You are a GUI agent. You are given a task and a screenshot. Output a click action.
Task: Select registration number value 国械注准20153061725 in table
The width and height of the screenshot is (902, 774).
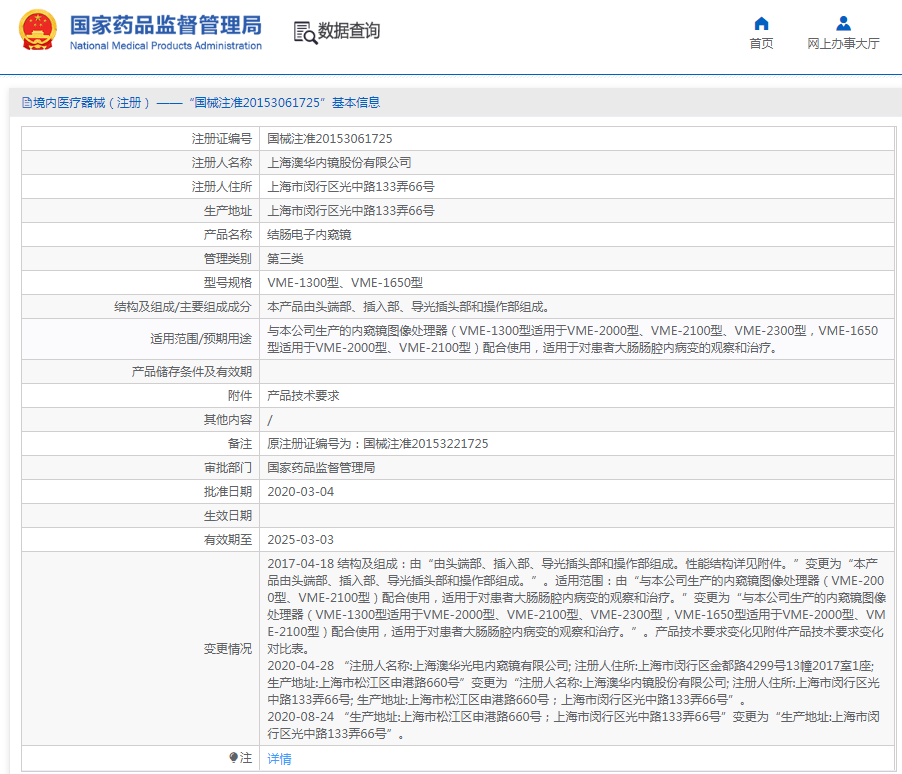(x=330, y=139)
